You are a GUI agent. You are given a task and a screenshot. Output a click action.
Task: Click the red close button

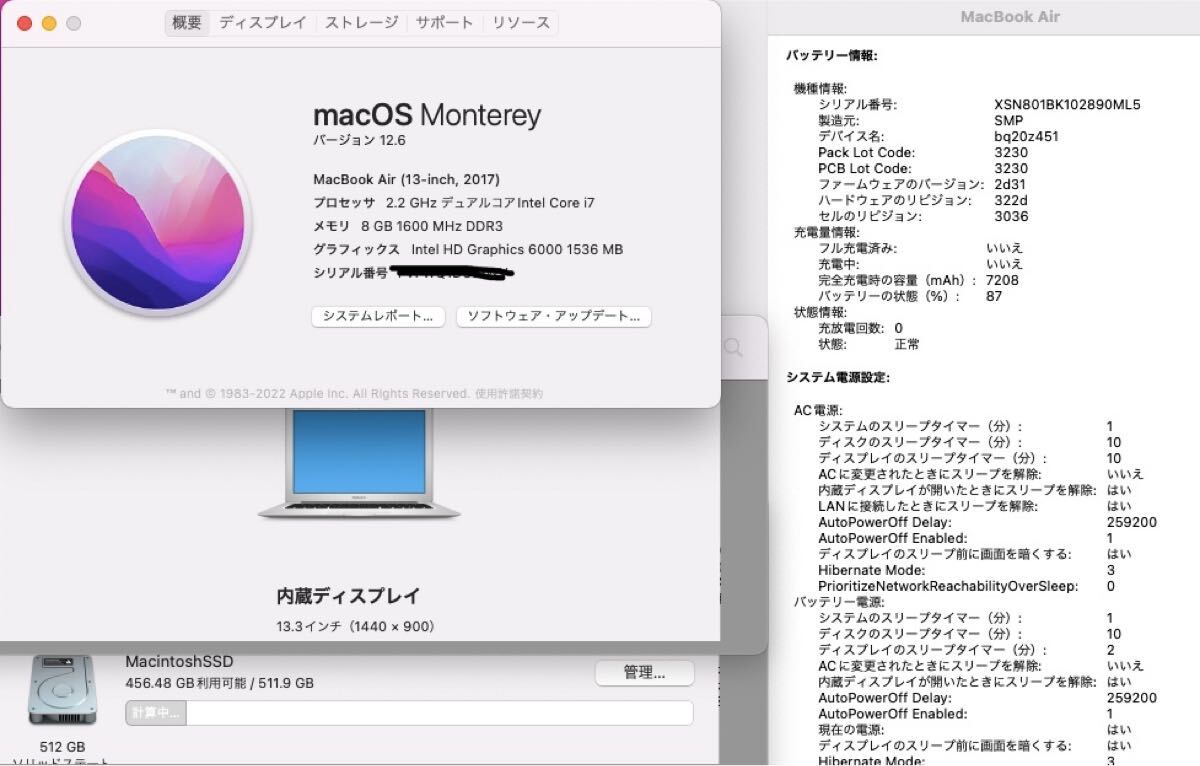[25, 23]
